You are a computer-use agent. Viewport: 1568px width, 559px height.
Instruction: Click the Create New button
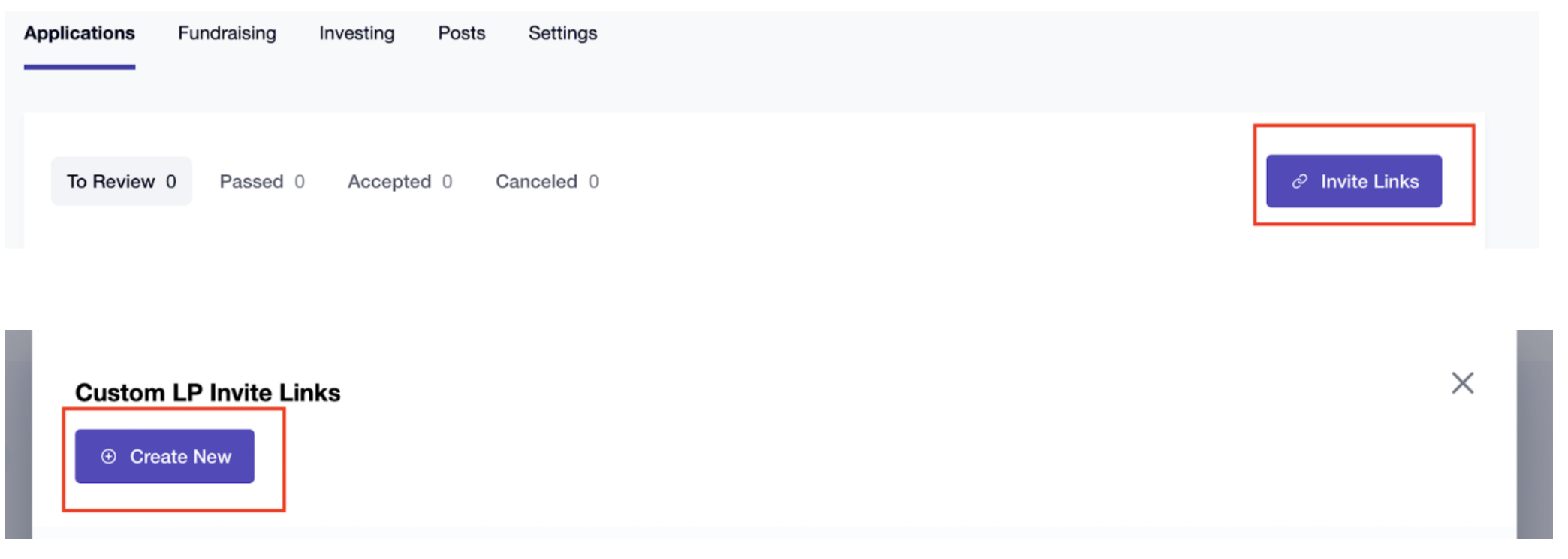pos(164,456)
